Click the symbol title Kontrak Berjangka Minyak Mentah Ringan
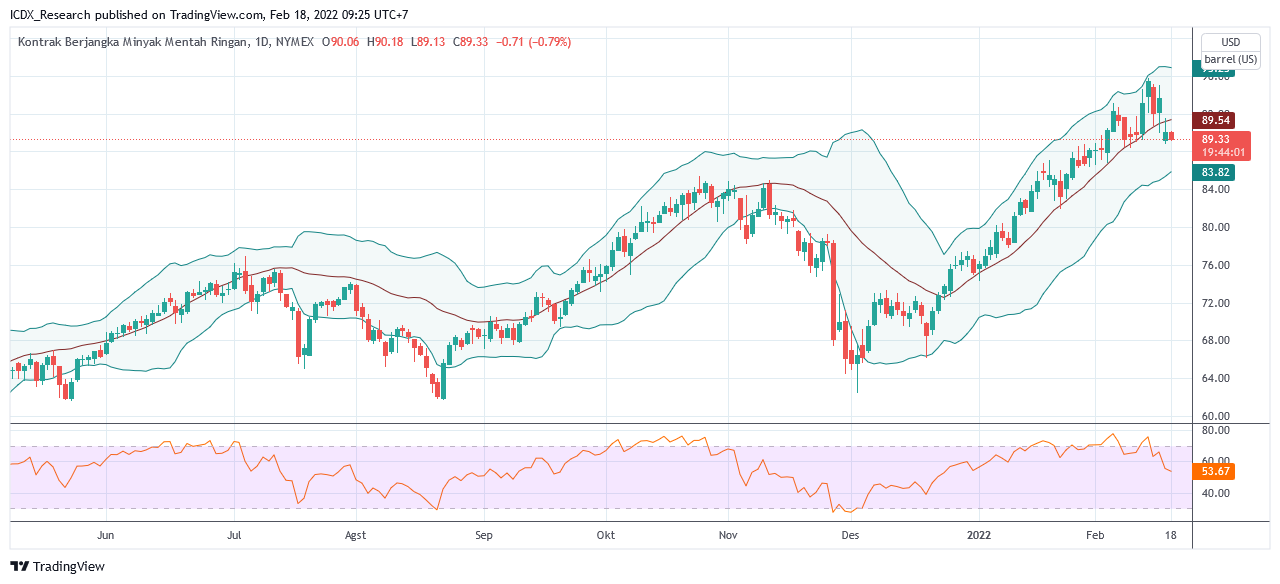Screen dimensions: 1280x584 (130, 42)
